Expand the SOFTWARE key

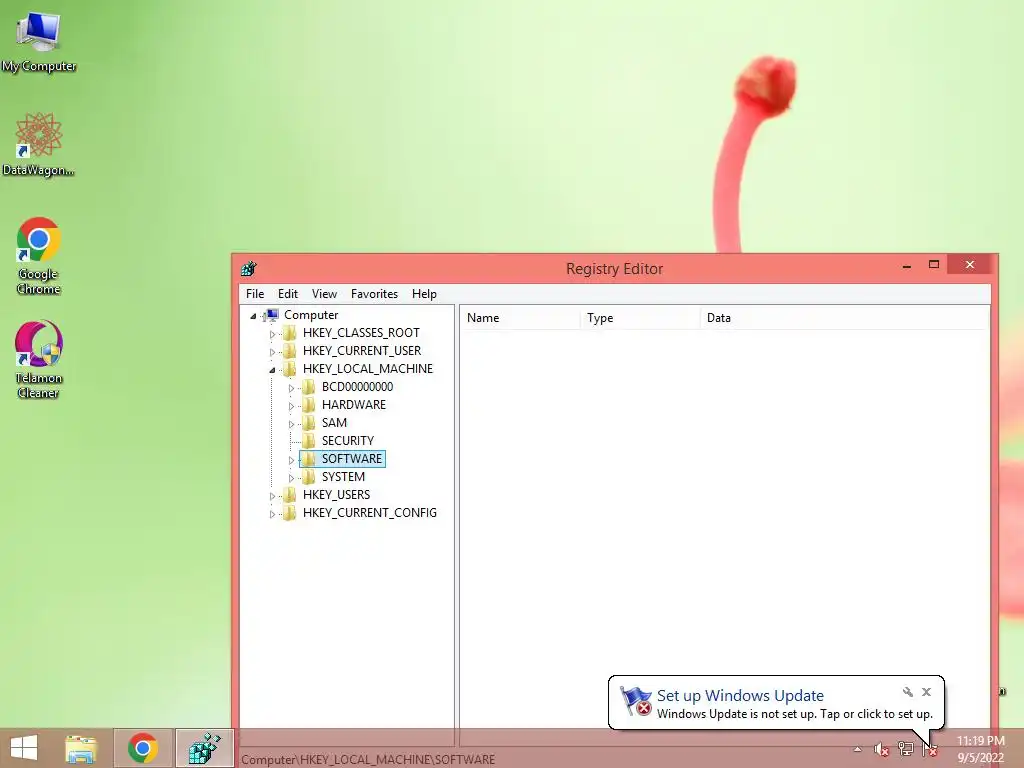291,460
